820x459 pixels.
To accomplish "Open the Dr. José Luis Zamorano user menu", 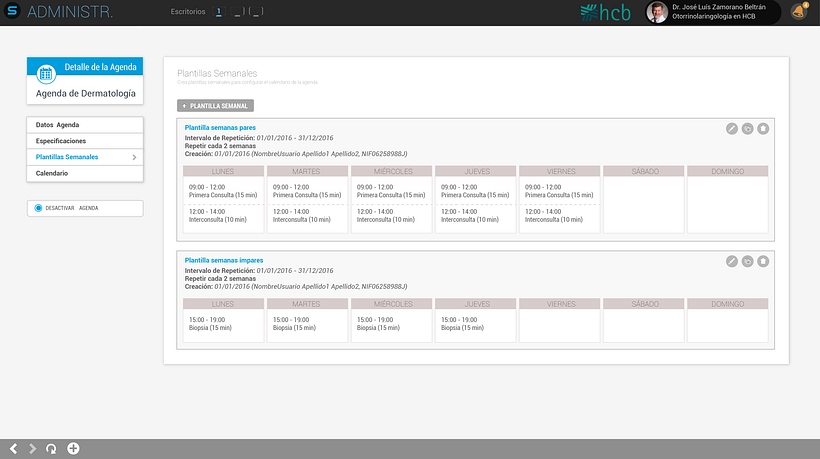I will pyautogui.click(x=713, y=12).
